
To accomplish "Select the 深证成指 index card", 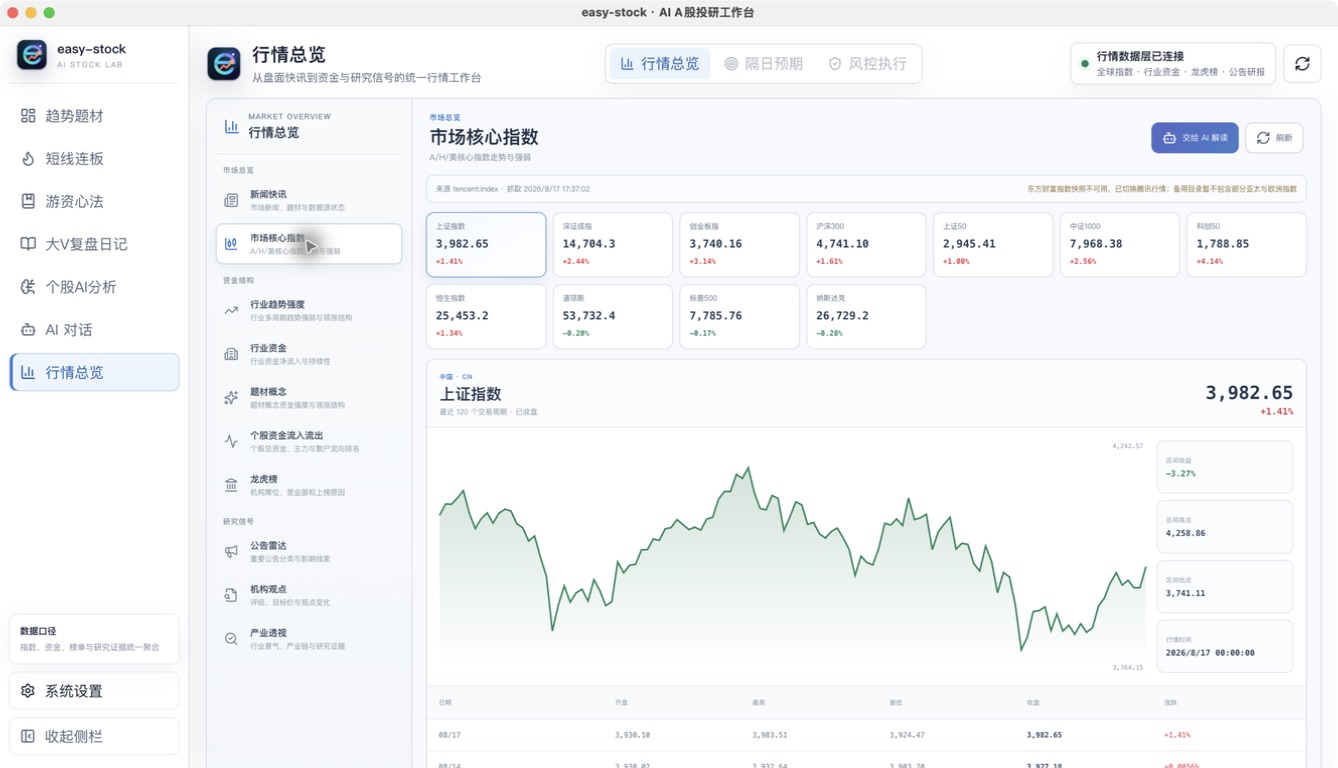I will (613, 244).
